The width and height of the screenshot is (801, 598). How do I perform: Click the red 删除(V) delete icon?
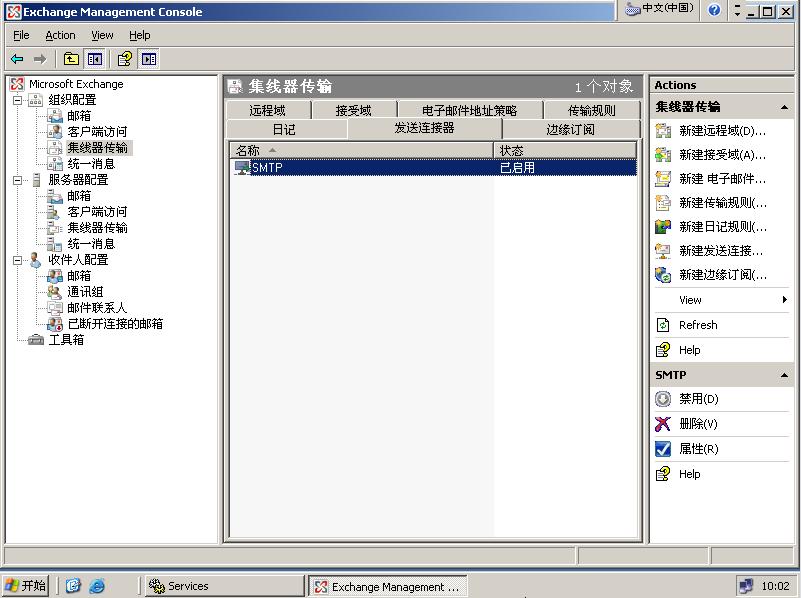pos(663,424)
